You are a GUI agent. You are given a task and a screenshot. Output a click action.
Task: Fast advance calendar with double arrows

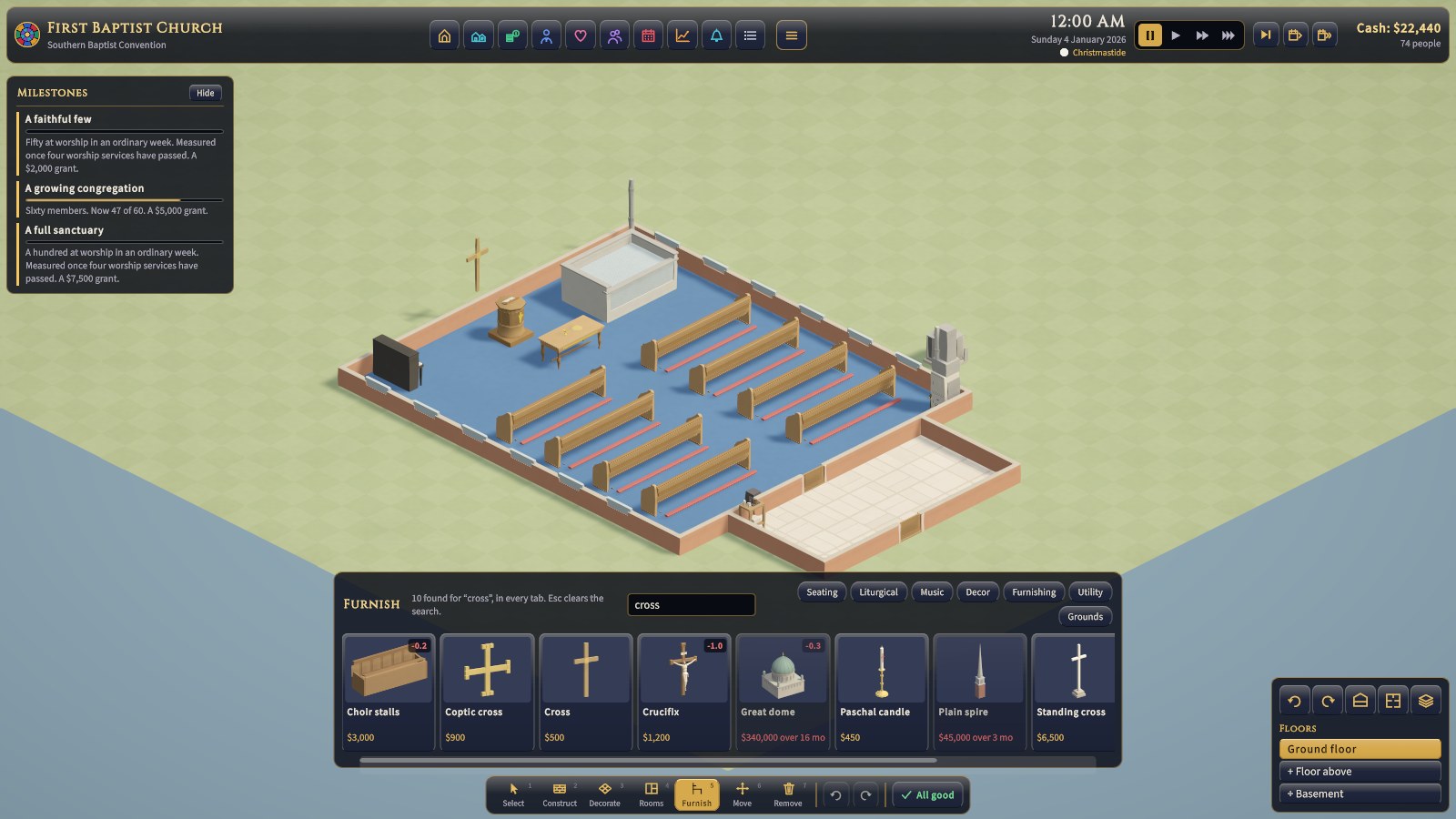click(1325, 35)
